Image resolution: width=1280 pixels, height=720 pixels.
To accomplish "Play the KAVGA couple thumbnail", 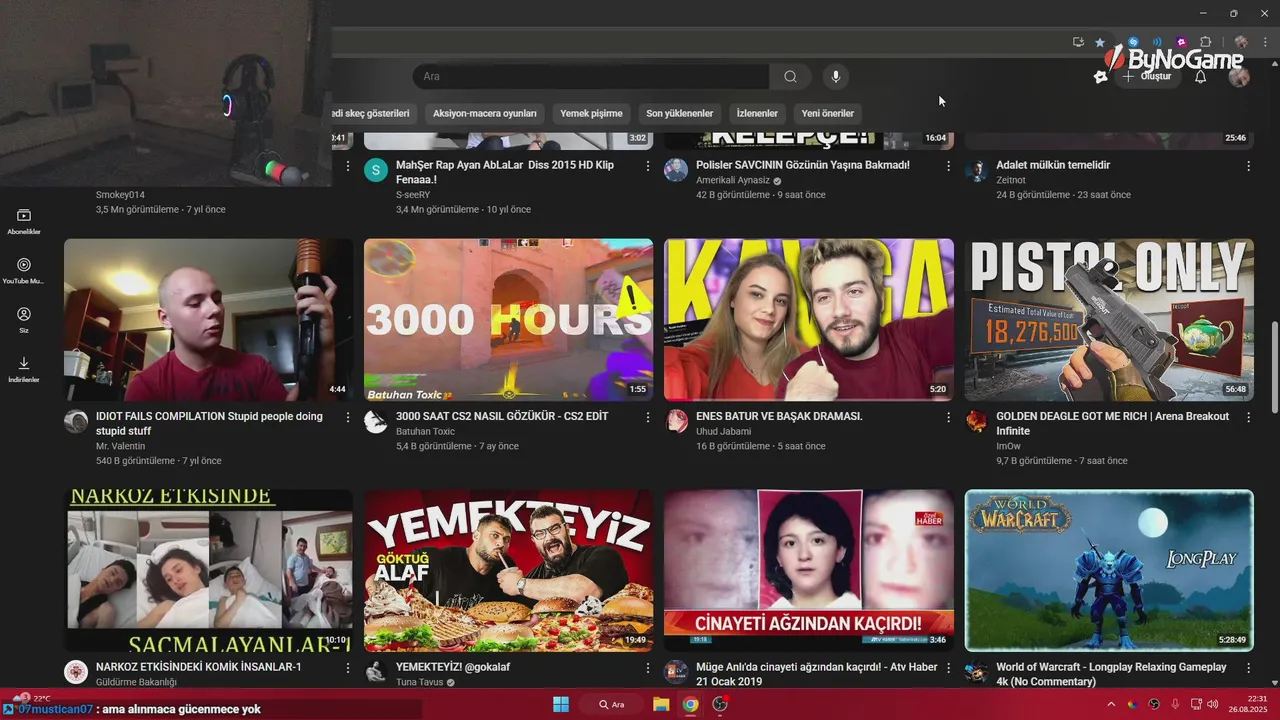I will 809,320.
